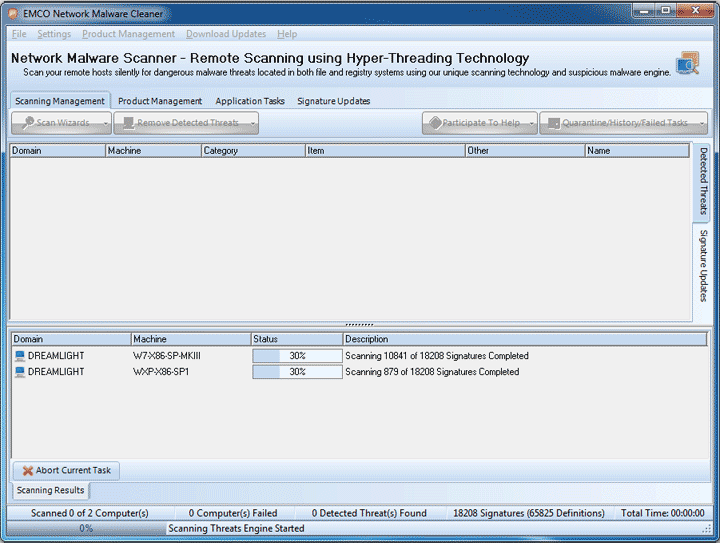Screen dimensions: 720x543
Task: Sort threats by the Domain column header
Action: pos(57,151)
